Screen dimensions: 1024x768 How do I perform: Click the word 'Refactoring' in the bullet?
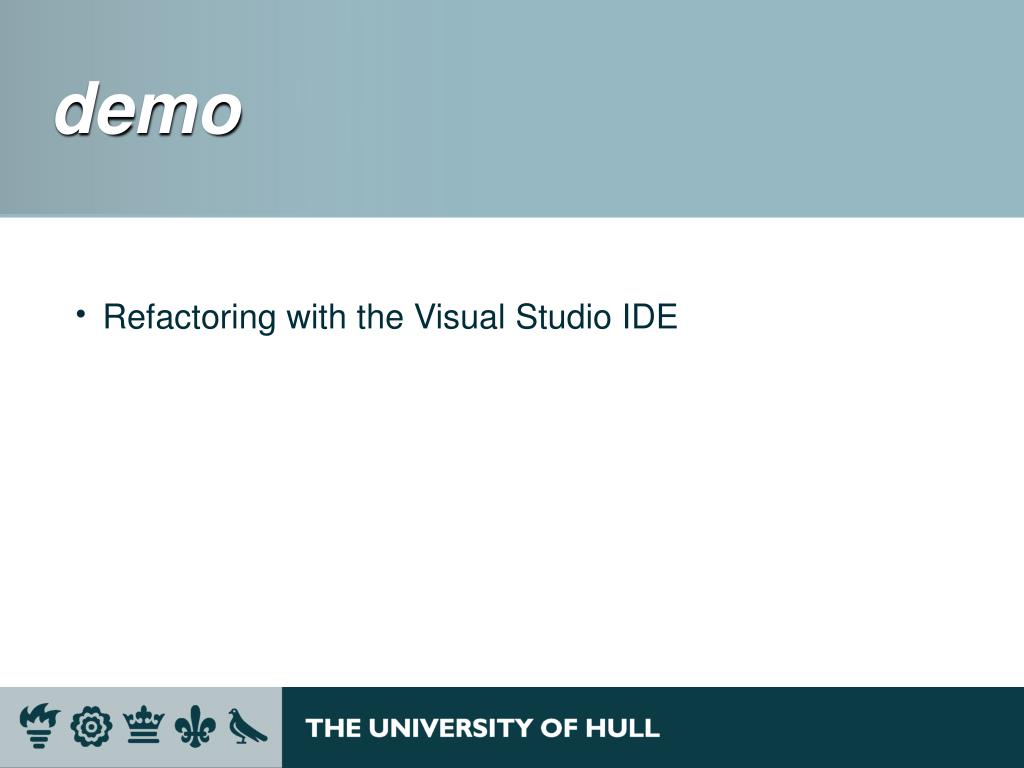tap(189, 318)
